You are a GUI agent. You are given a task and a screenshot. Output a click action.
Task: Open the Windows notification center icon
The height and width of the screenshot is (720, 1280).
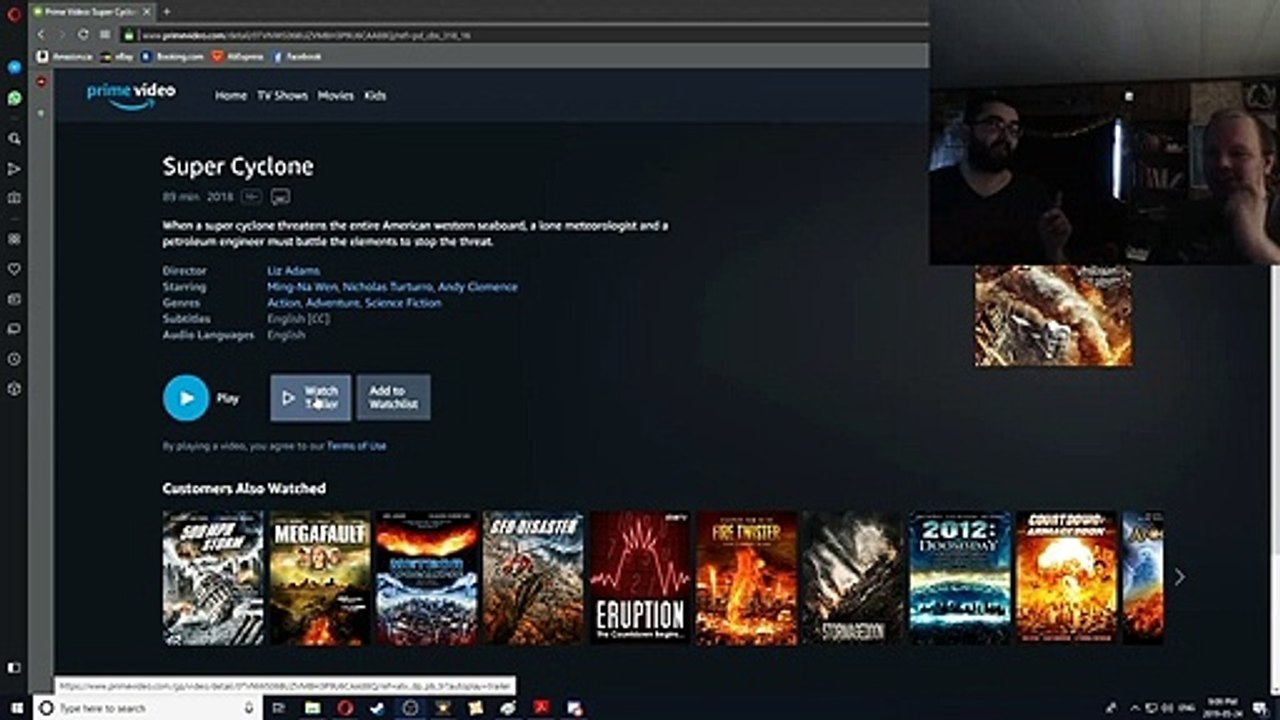(x=1262, y=708)
